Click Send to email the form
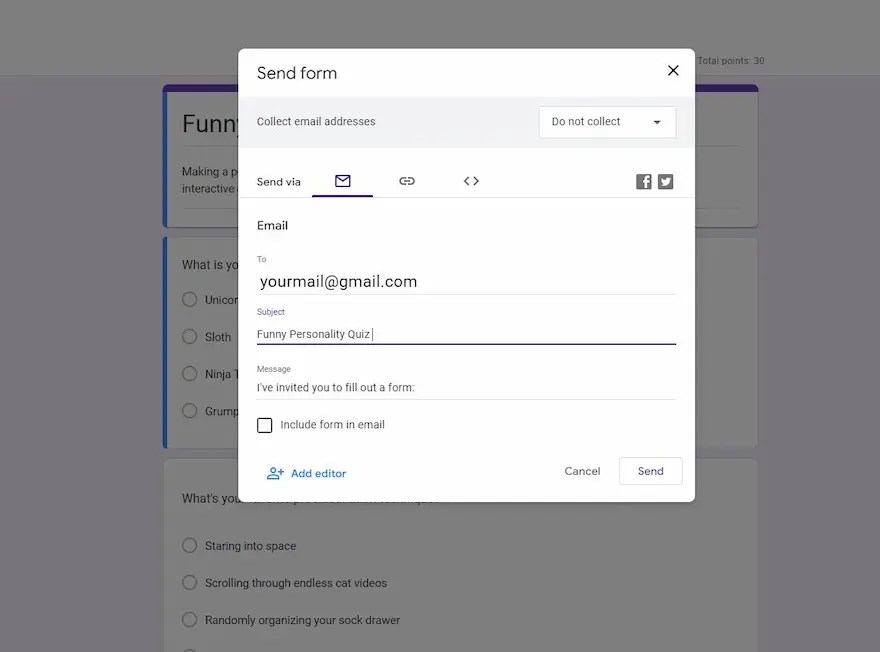 [x=650, y=471]
